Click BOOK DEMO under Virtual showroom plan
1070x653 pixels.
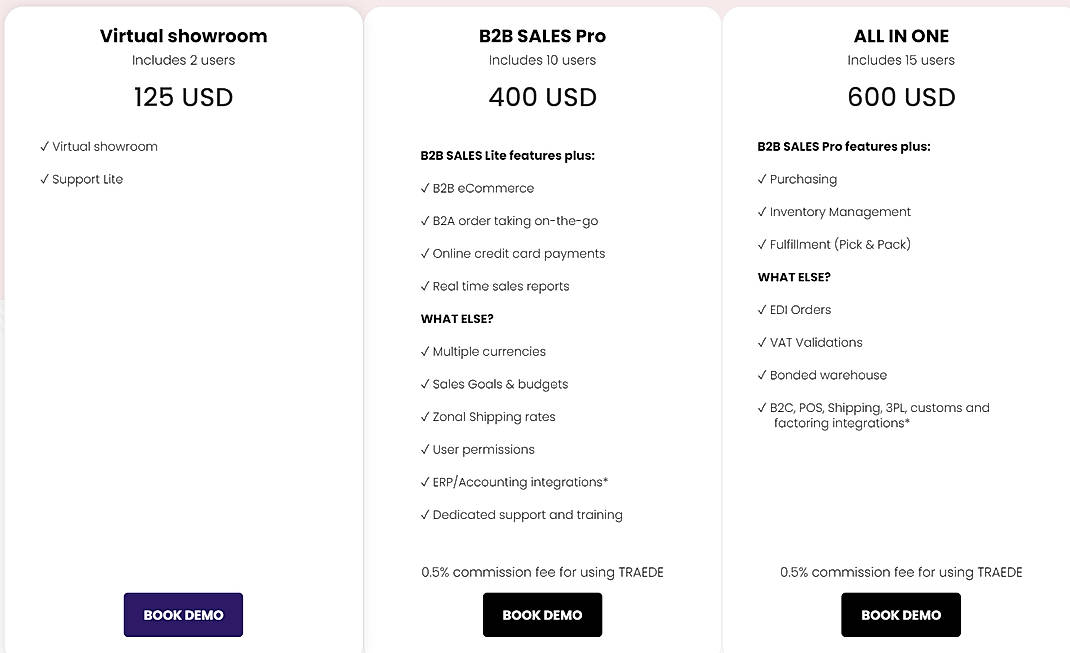click(x=183, y=614)
